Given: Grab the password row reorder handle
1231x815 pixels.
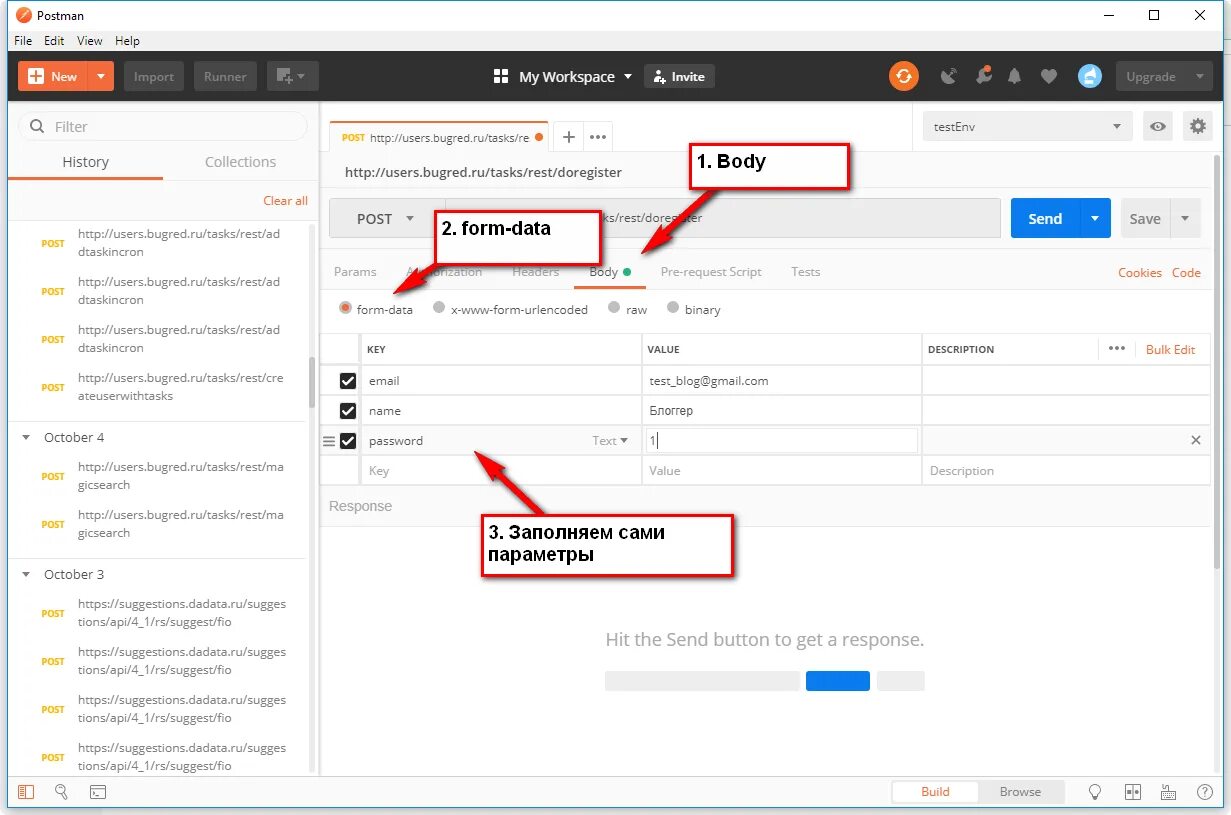Looking at the screenshot, I should coord(329,441).
